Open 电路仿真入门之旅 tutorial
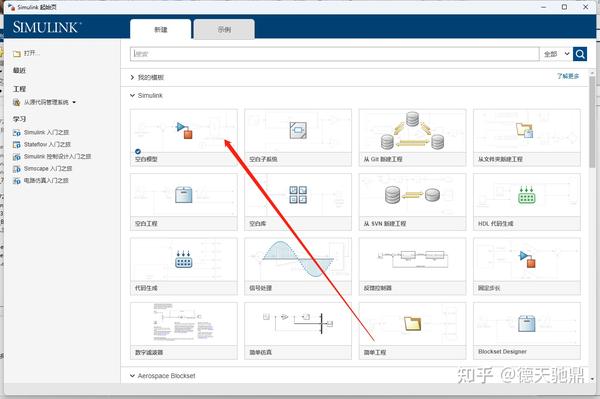 (41, 181)
